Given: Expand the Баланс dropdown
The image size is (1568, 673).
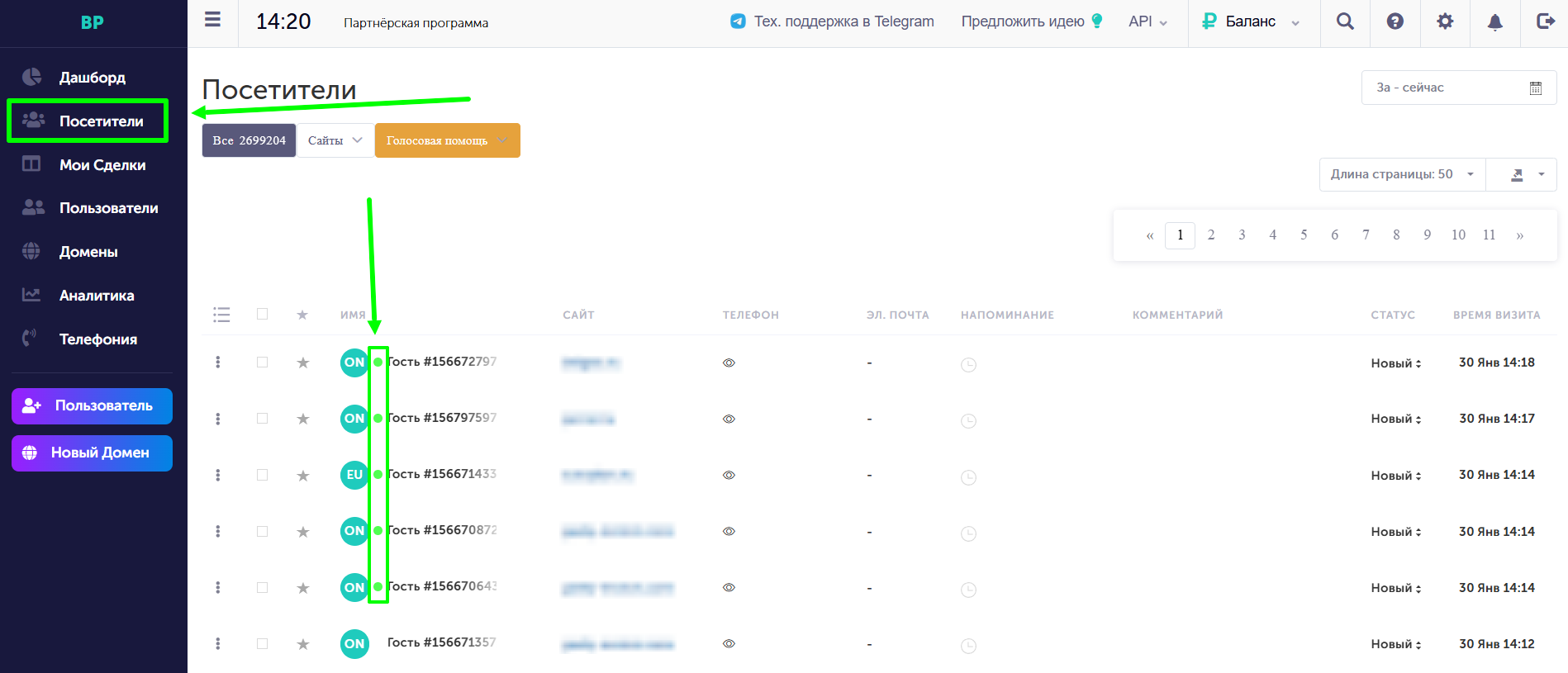Looking at the screenshot, I should [1250, 21].
